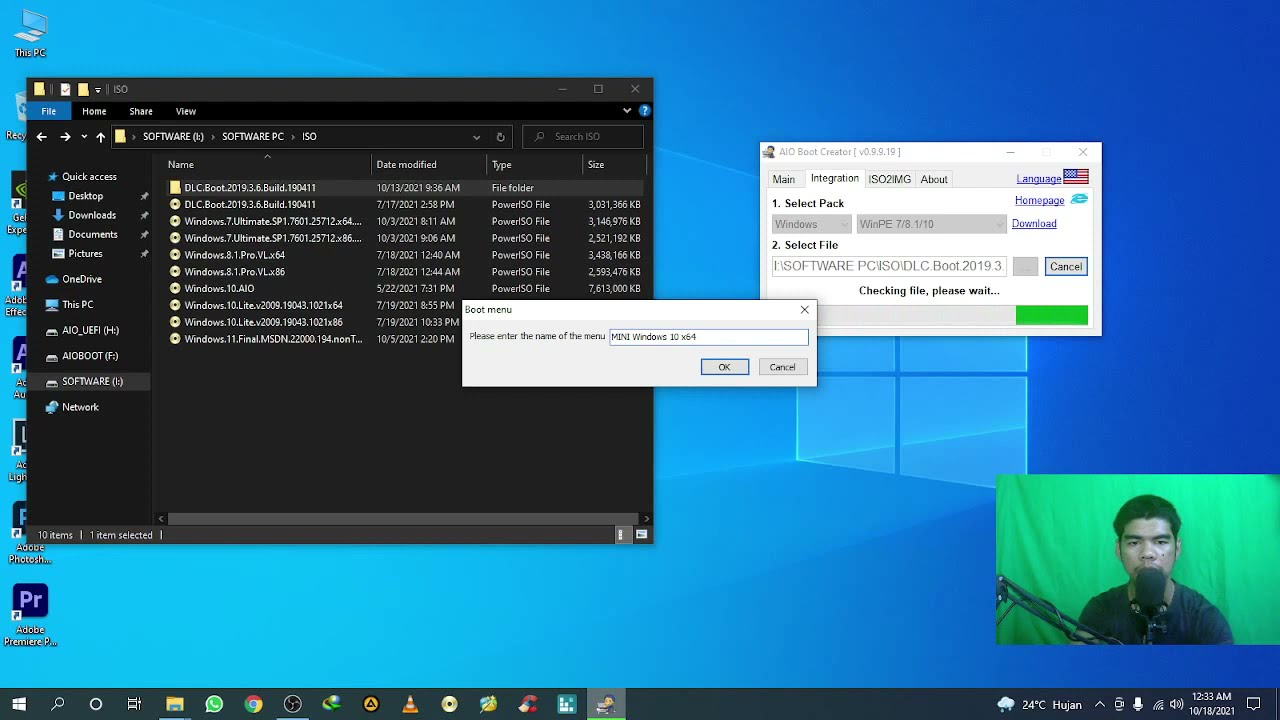
Task: Open the View ribbon tab
Action: (x=186, y=111)
